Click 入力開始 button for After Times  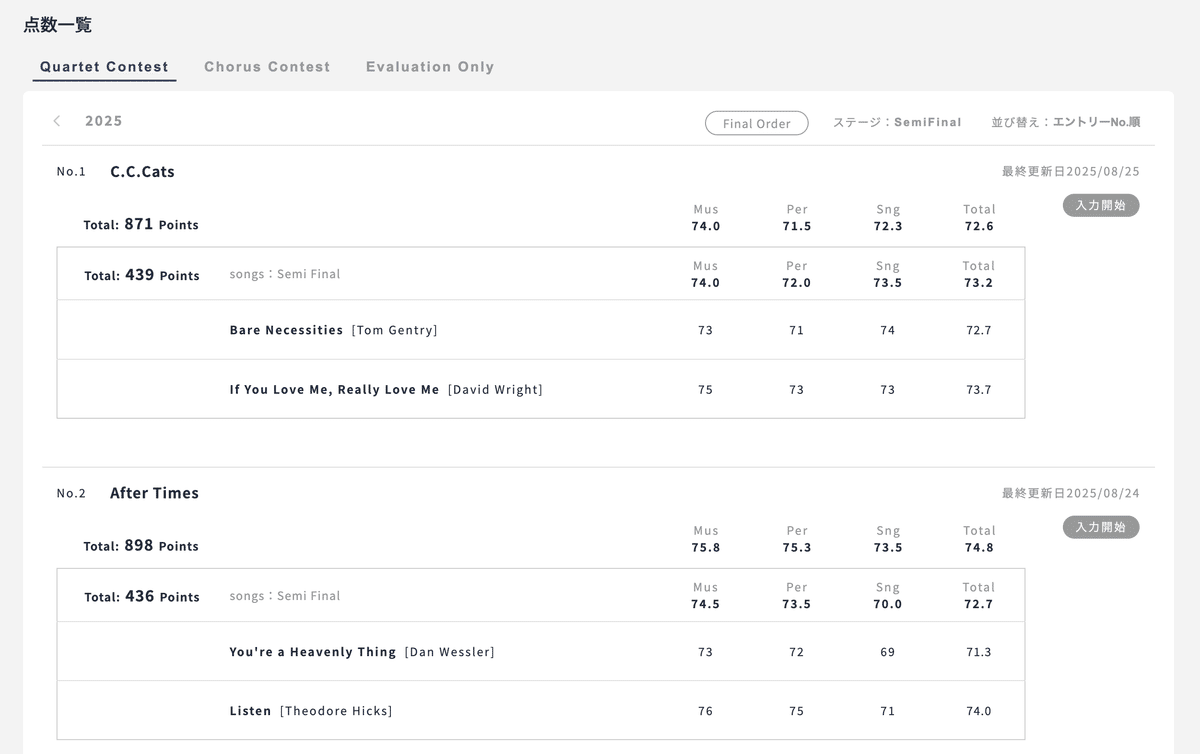(x=1100, y=527)
